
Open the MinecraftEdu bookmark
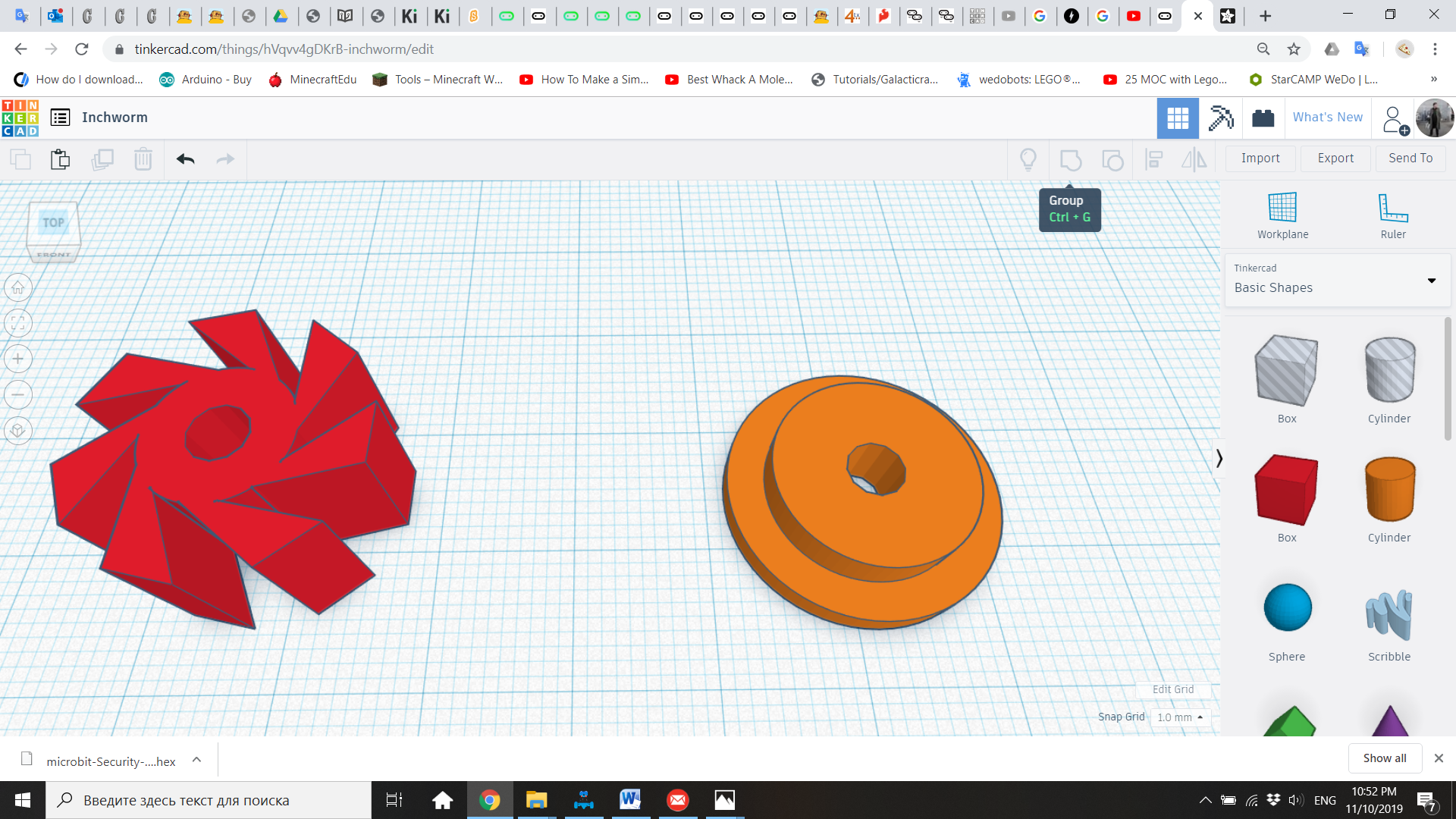(312, 80)
